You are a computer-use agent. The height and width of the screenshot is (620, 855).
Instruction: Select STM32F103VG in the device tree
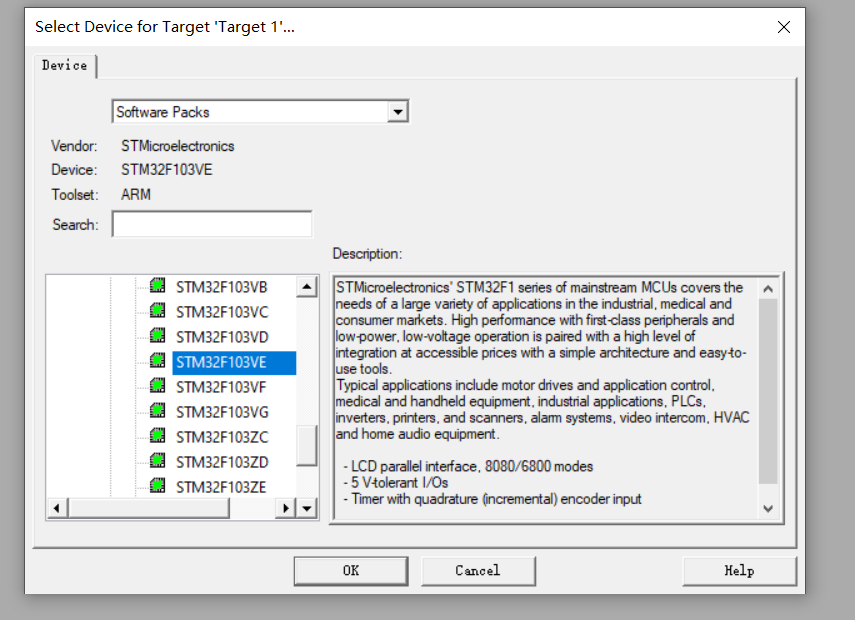(222, 412)
